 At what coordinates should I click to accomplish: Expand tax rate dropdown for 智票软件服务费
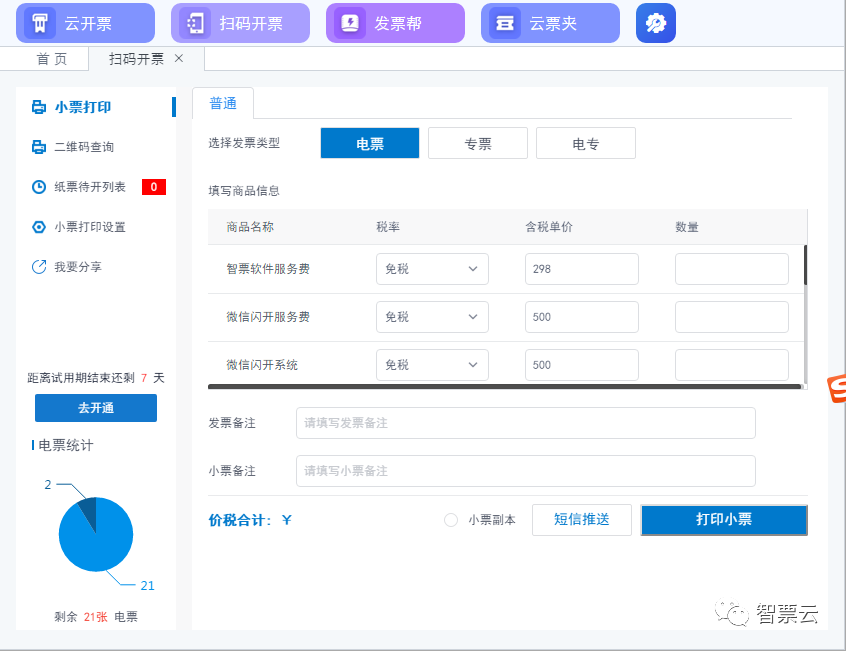432,269
